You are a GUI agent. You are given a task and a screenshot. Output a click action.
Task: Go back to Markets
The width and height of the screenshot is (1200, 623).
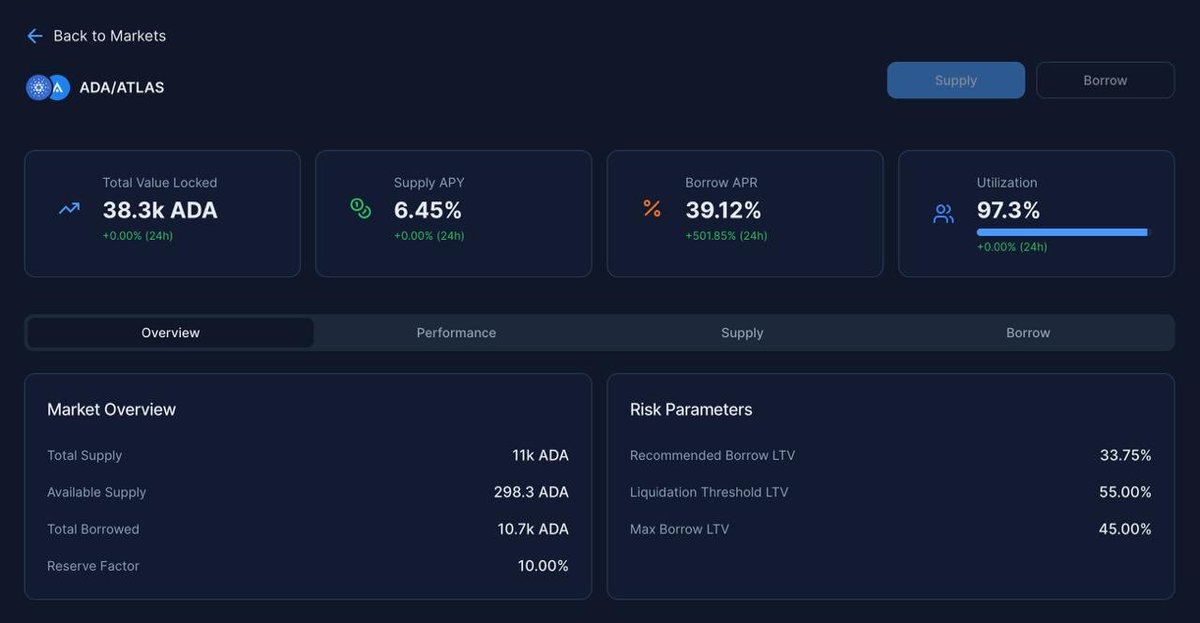click(x=96, y=36)
